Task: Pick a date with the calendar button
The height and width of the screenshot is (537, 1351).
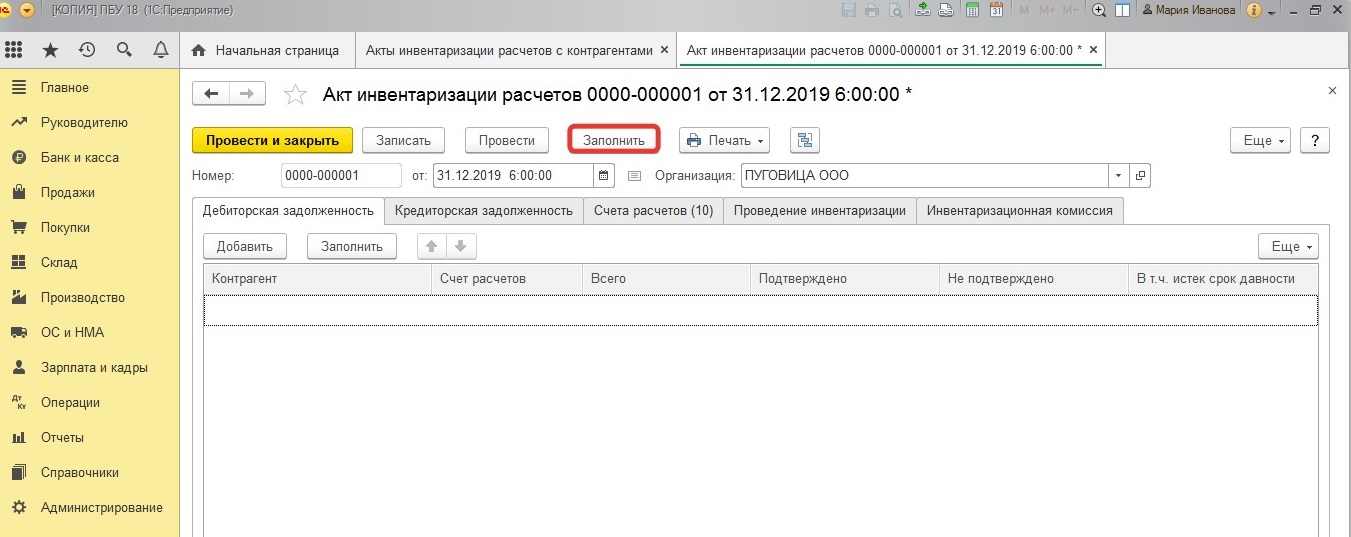Action: [x=604, y=176]
